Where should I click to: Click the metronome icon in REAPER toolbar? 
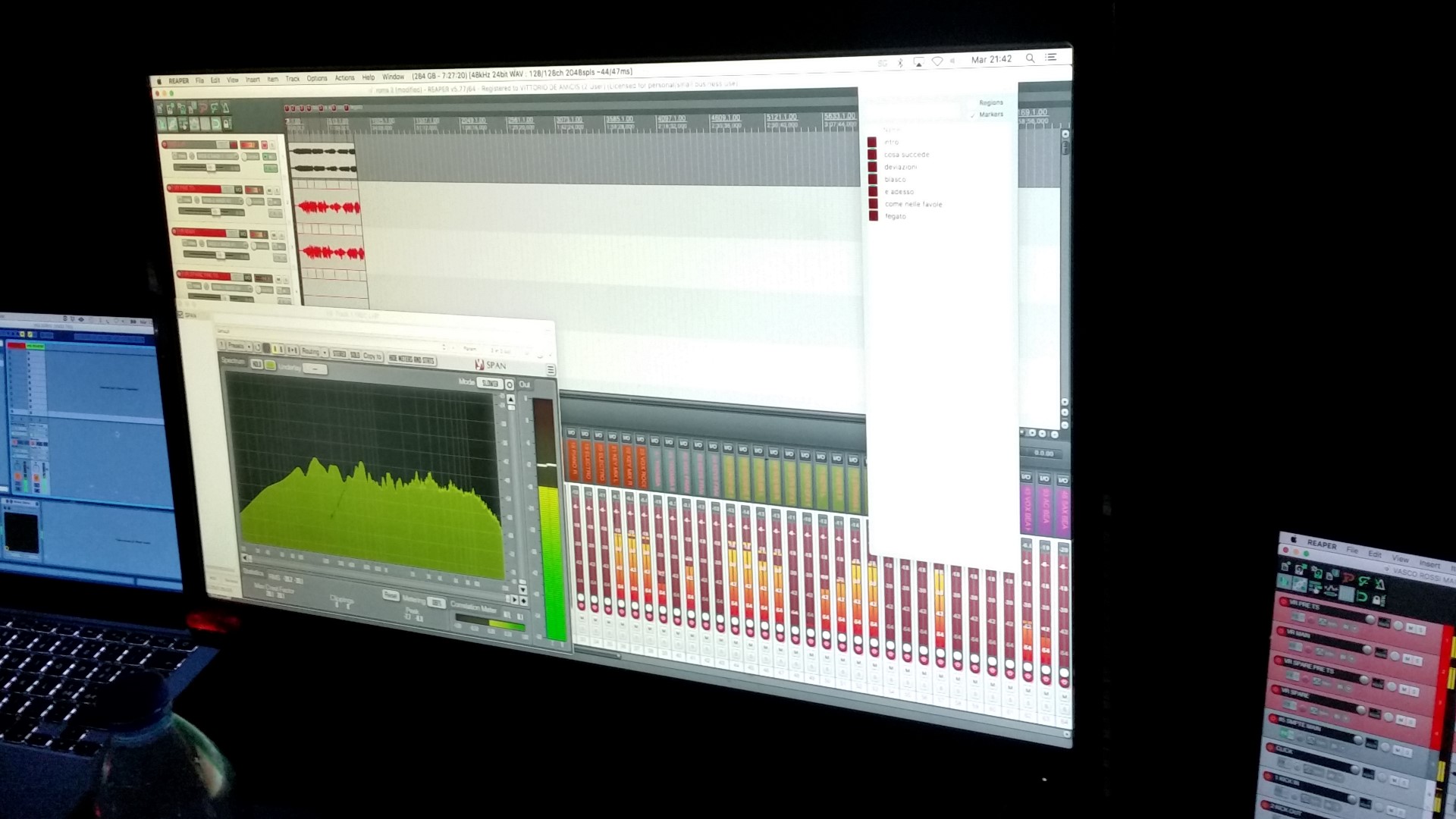226,108
